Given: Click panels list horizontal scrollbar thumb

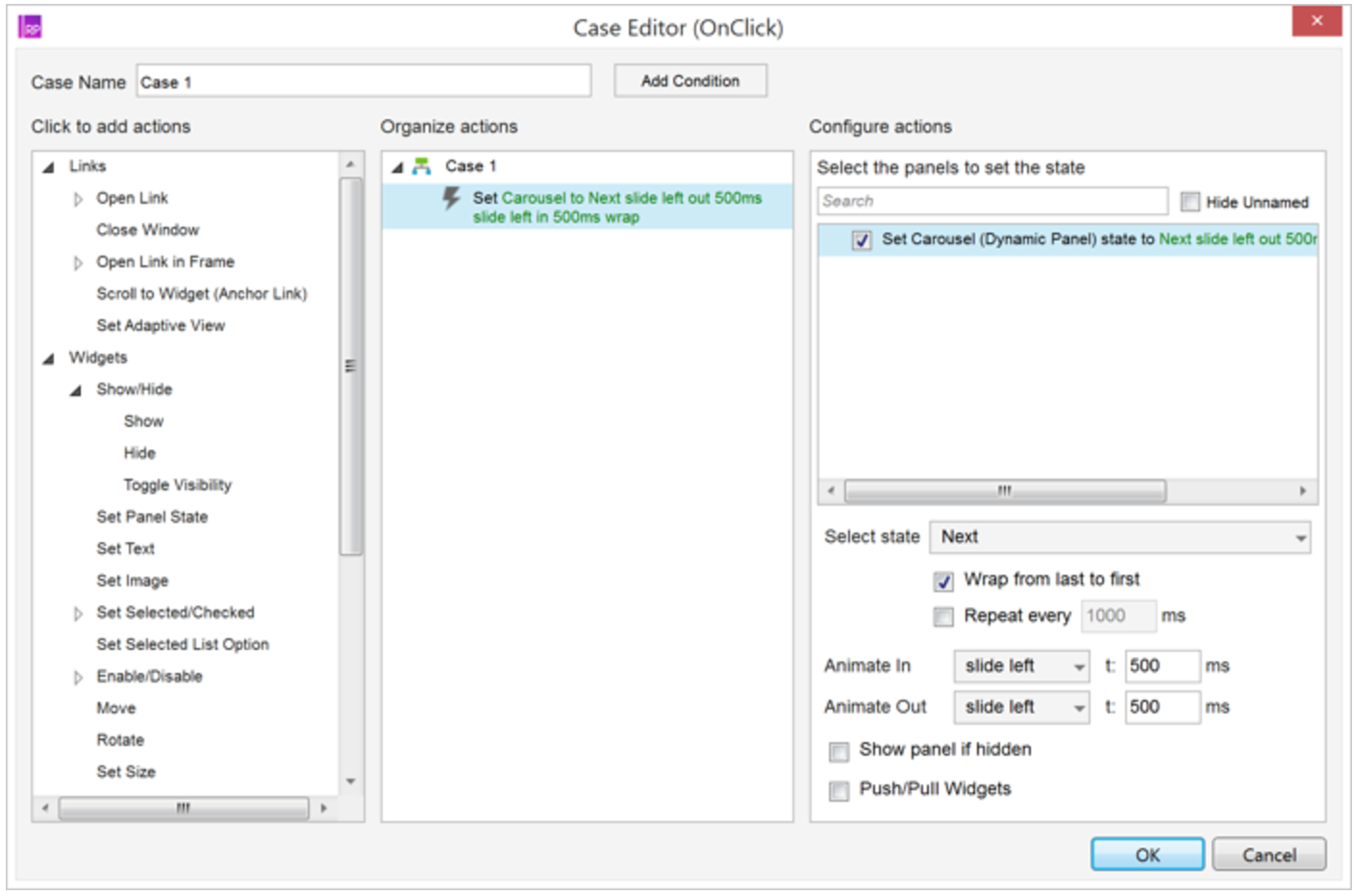Looking at the screenshot, I should [1005, 491].
